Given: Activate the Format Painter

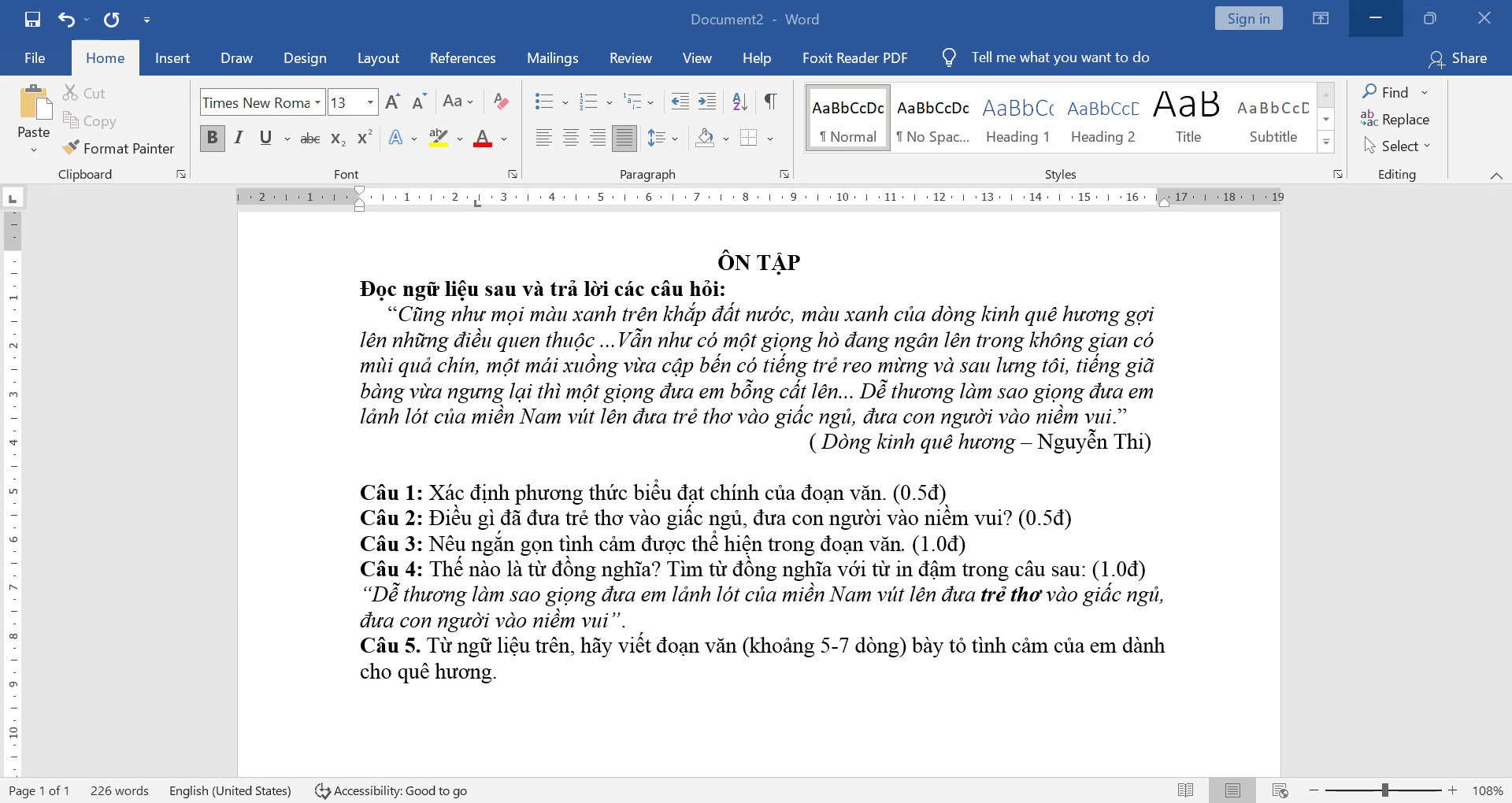Looking at the screenshot, I should tap(119, 148).
